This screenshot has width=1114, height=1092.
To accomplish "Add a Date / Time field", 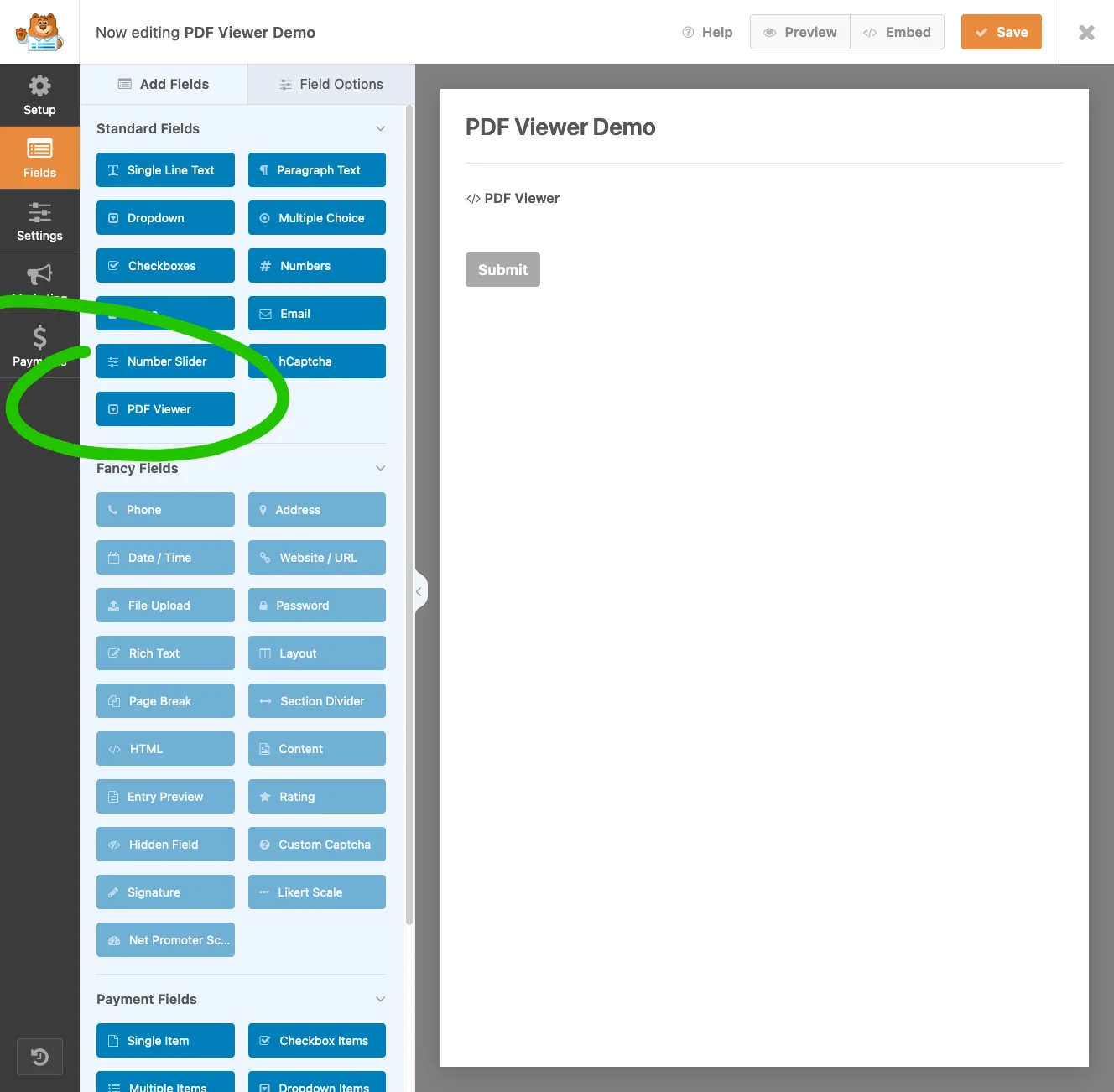I will (165, 558).
